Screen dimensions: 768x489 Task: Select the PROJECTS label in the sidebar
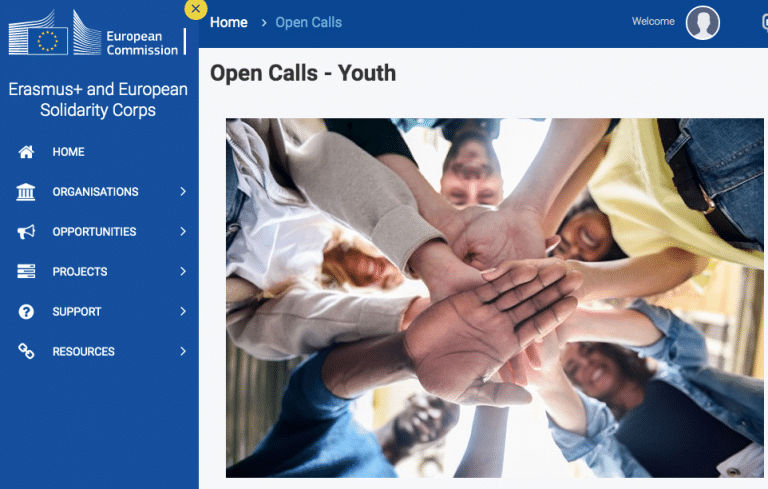tap(80, 272)
